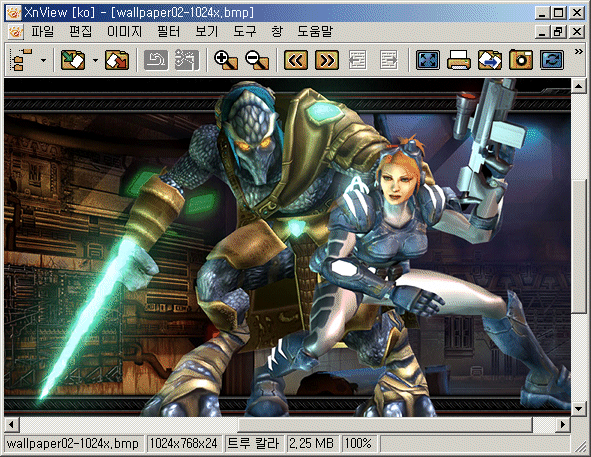The height and width of the screenshot is (457, 591).
Task: Click the greyed magic wand icon
Action: pyautogui.click(x=187, y=60)
